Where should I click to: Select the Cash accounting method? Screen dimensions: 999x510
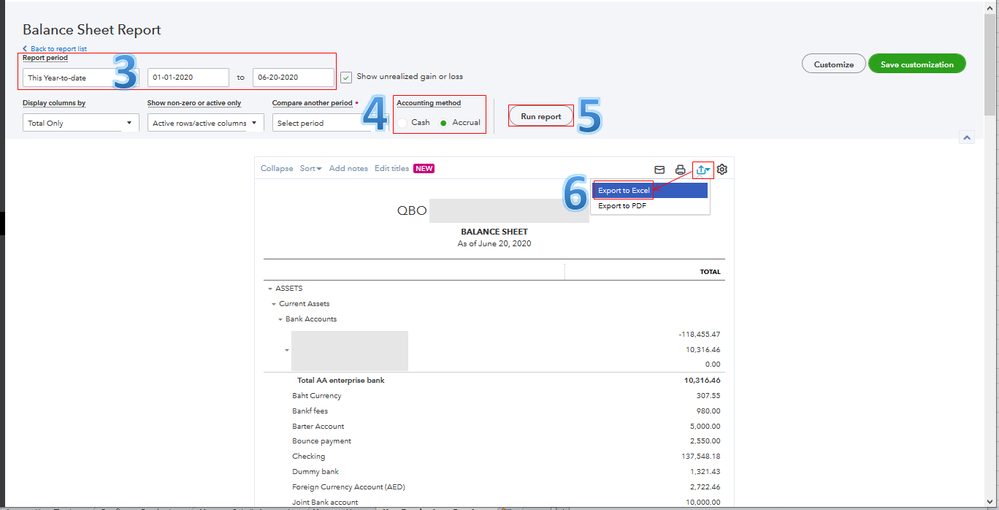402,122
